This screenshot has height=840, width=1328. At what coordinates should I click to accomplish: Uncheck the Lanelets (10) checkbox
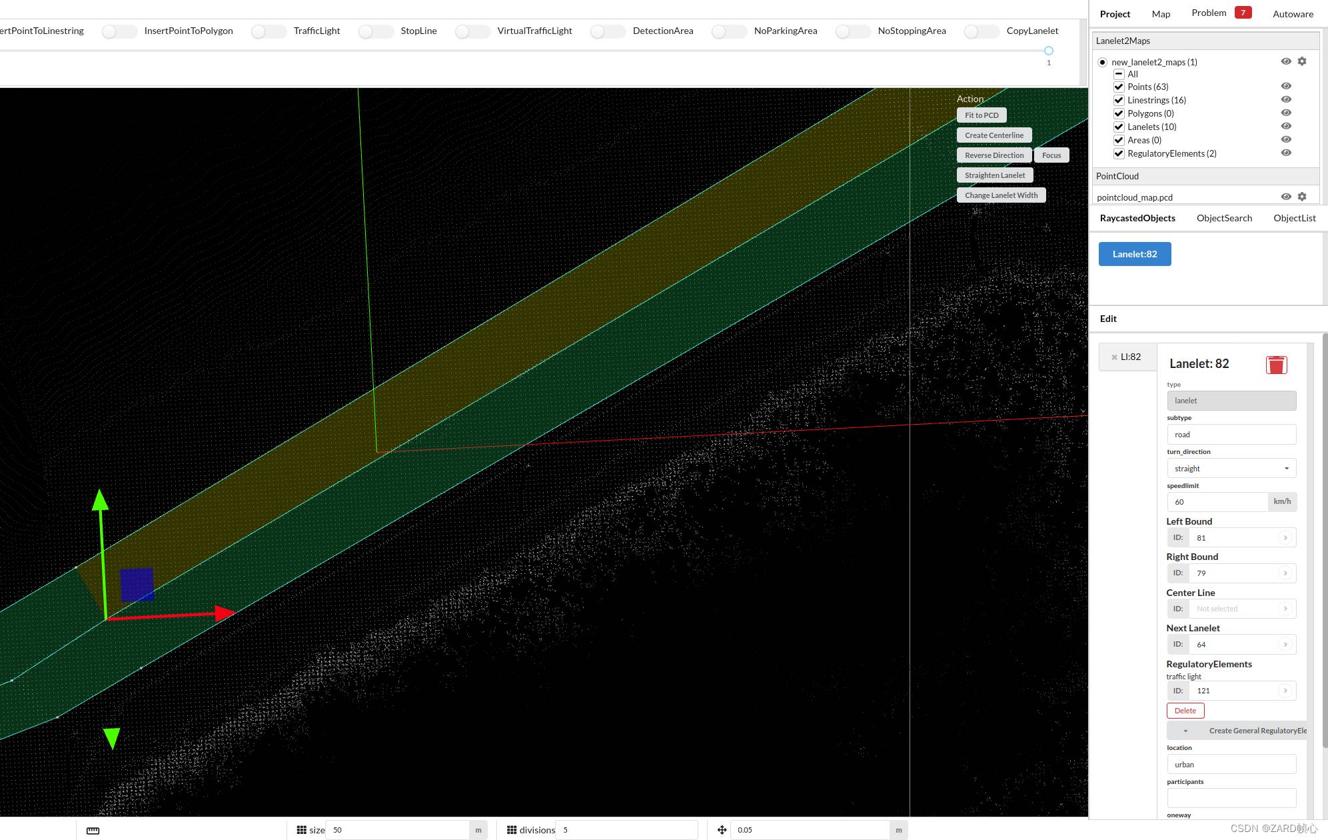click(1119, 127)
